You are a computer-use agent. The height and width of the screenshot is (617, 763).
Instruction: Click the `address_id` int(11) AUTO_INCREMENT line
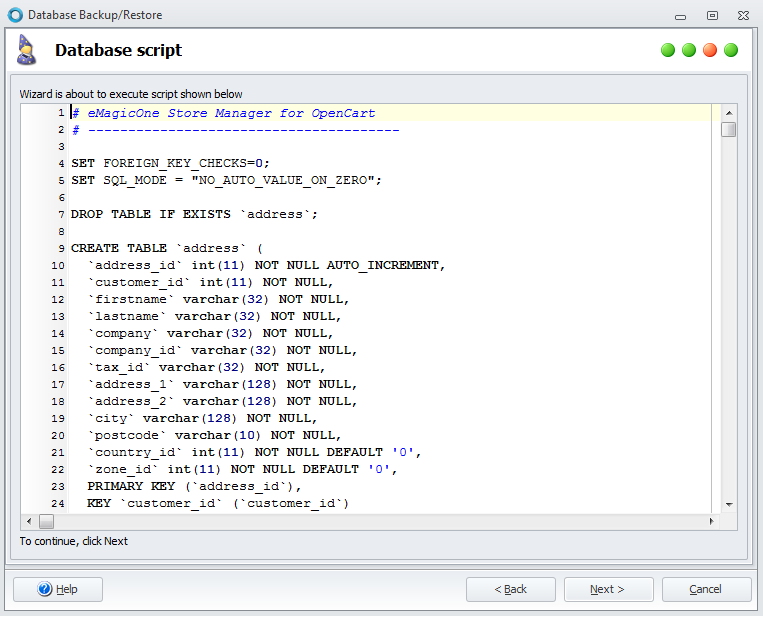(x=266, y=265)
